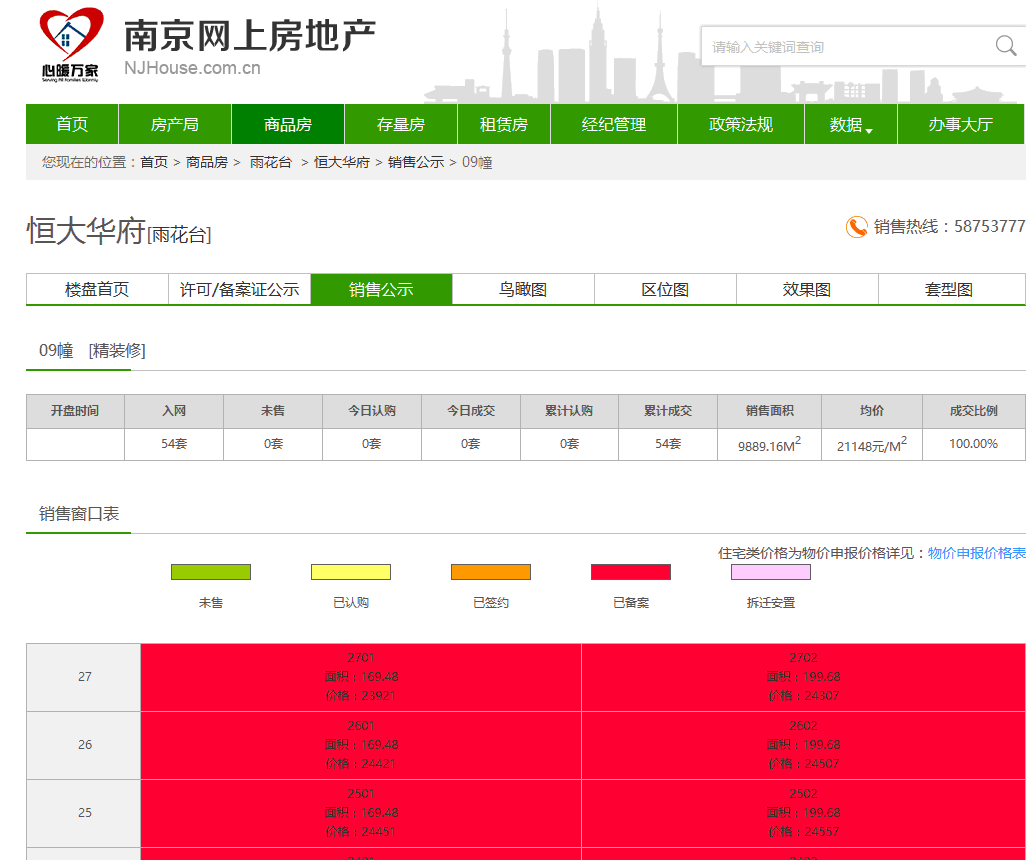Screen dimensions: 1027x860
Task: Click the NJHouse heart logo
Action: [71, 45]
